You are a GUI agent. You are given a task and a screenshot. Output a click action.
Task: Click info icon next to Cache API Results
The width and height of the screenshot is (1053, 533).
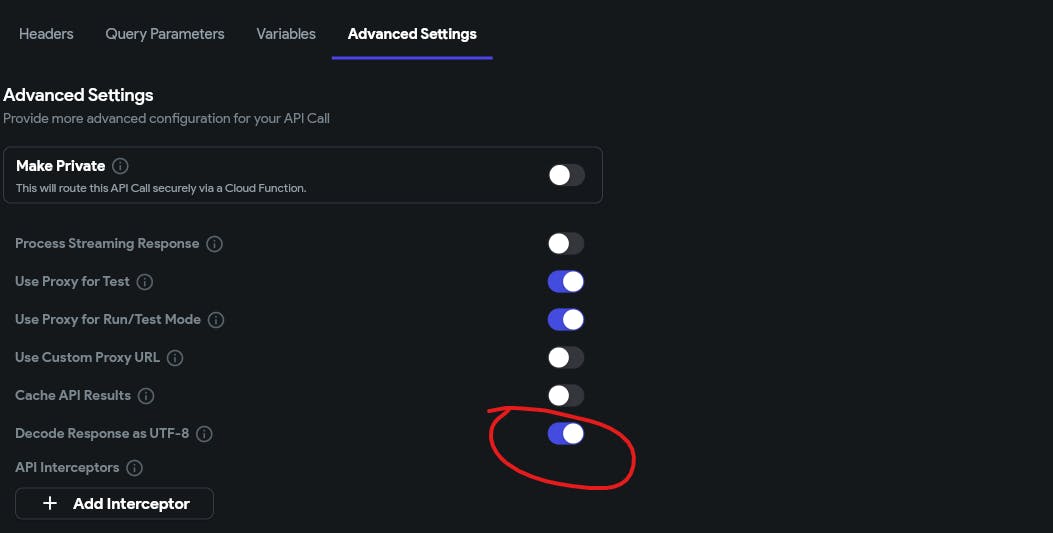point(146,396)
